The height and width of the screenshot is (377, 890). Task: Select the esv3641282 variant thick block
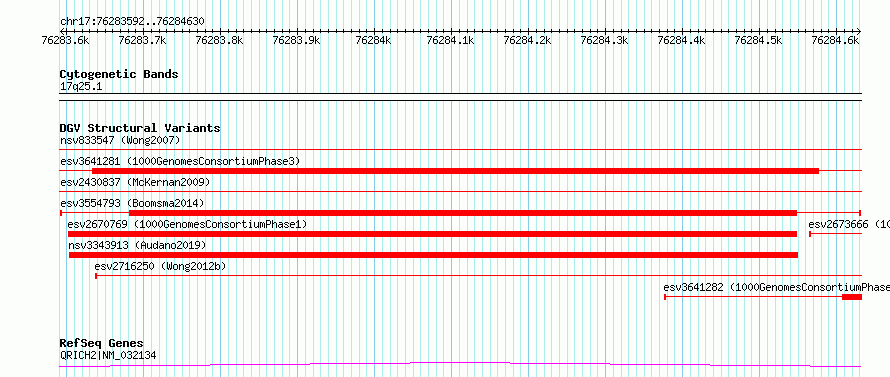pos(852,297)
